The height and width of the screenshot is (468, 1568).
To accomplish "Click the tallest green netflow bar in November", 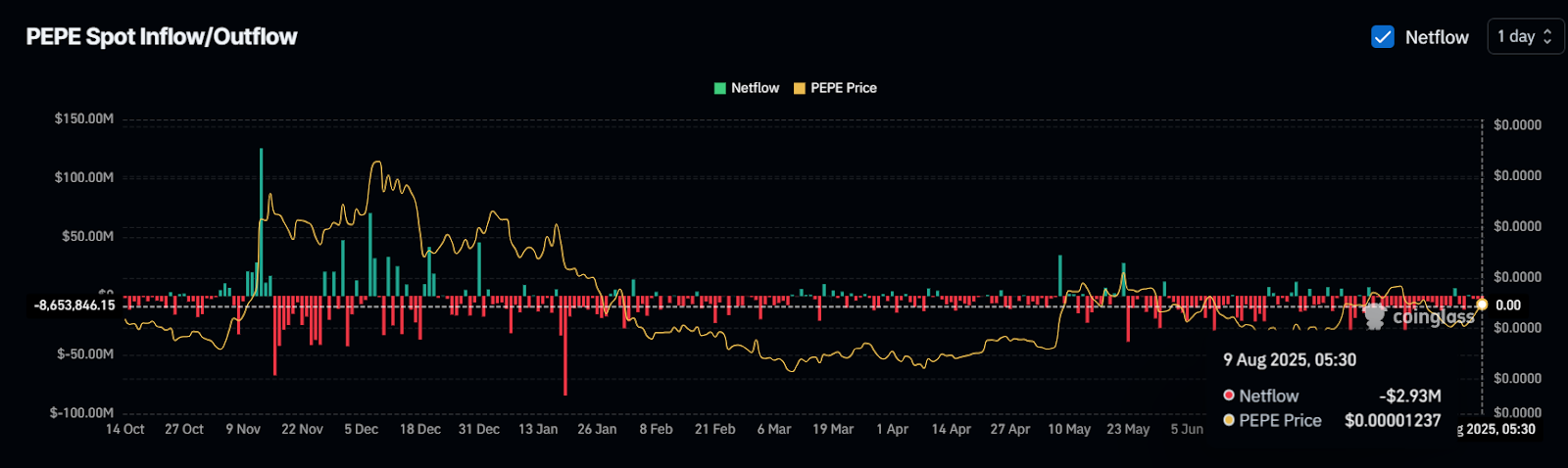I will point(261,221).
